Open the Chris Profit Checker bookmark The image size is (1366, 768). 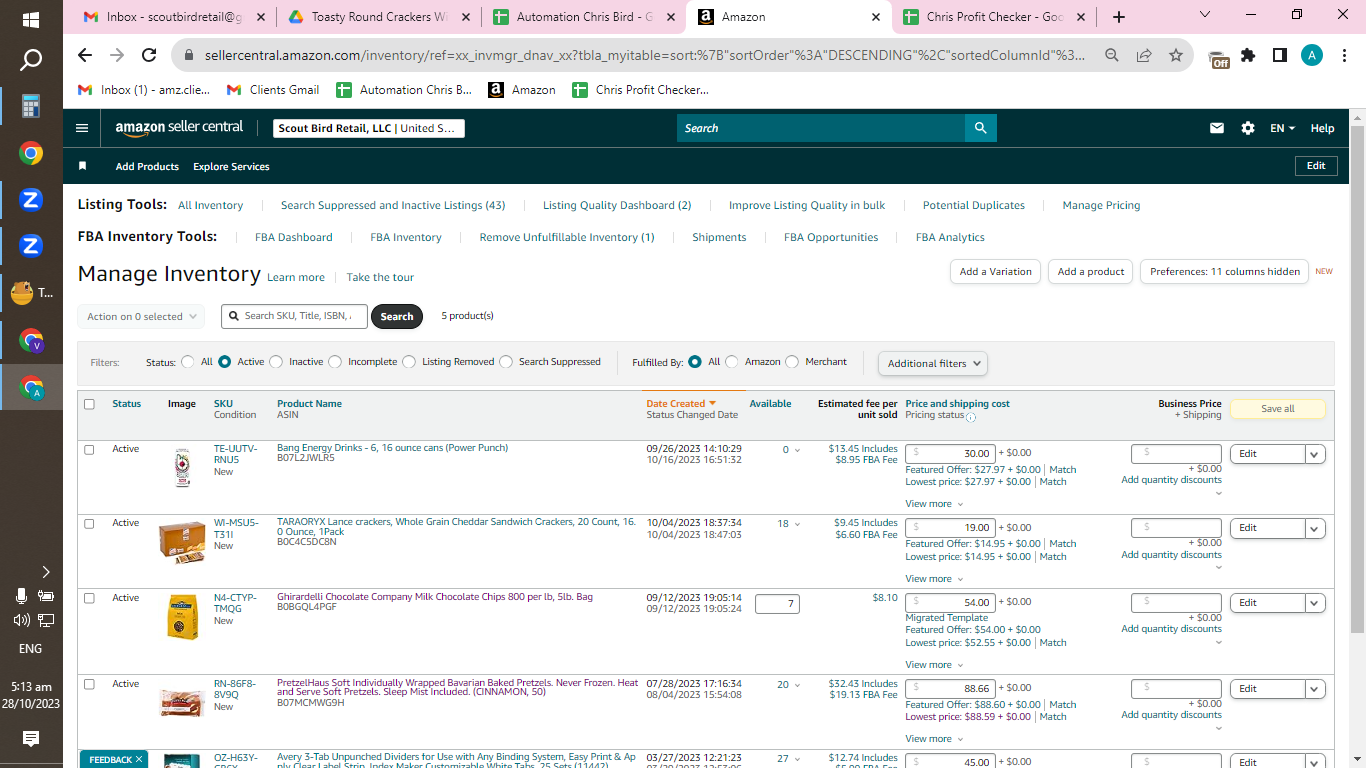(x=640, y=90)
